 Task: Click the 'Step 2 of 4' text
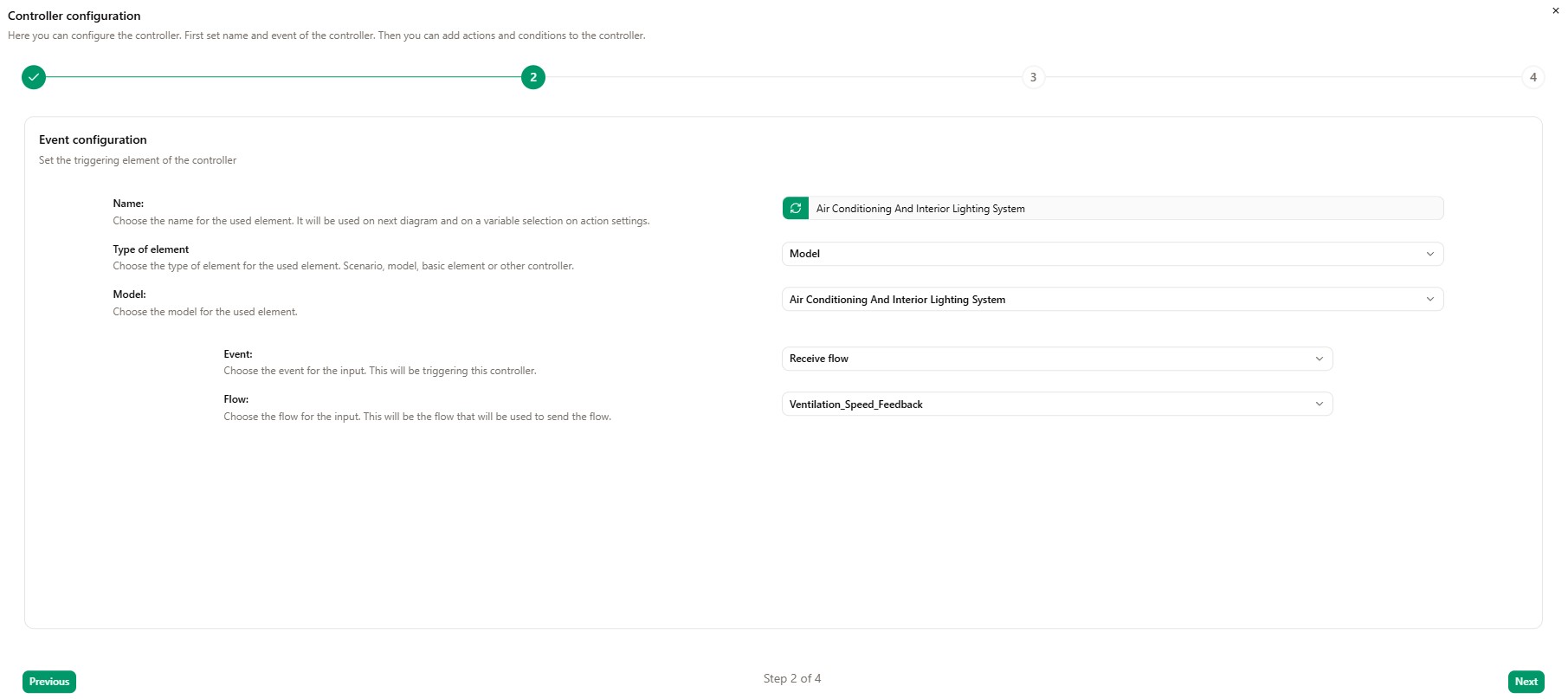[792, 678]
